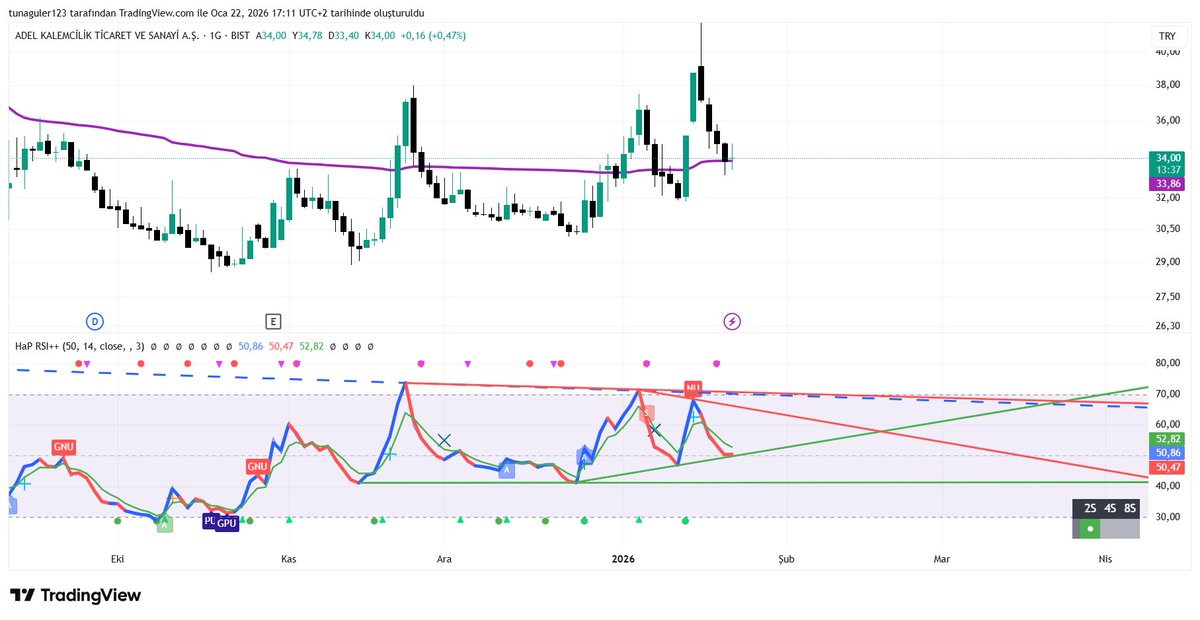This screenshot has width=1200, height=620.
Task: Click the GNU signal label left of Kas
Action: click(x=257, y=466)
